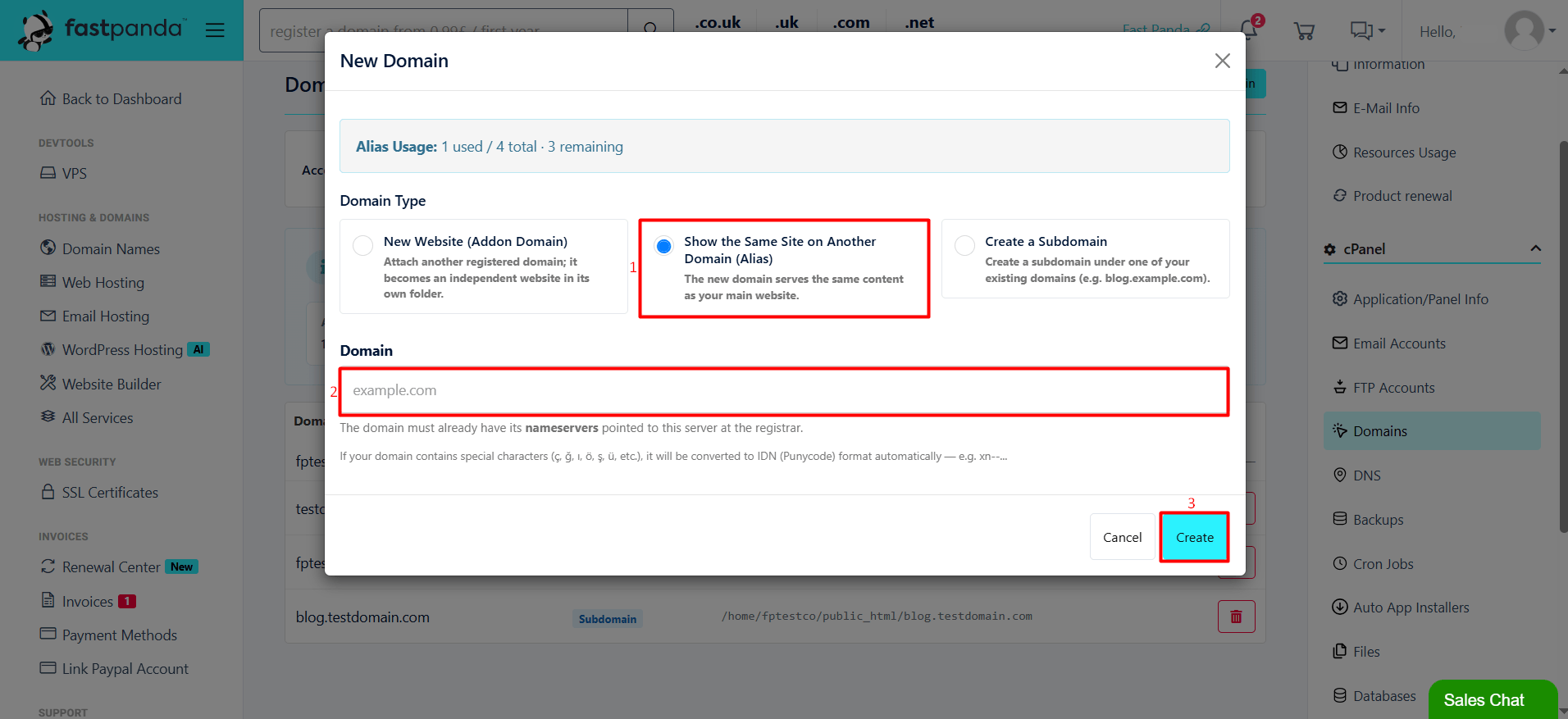1568x719 pixels.
Task: Open WordPress Hosting sidebar item
Action: point(125,349)
